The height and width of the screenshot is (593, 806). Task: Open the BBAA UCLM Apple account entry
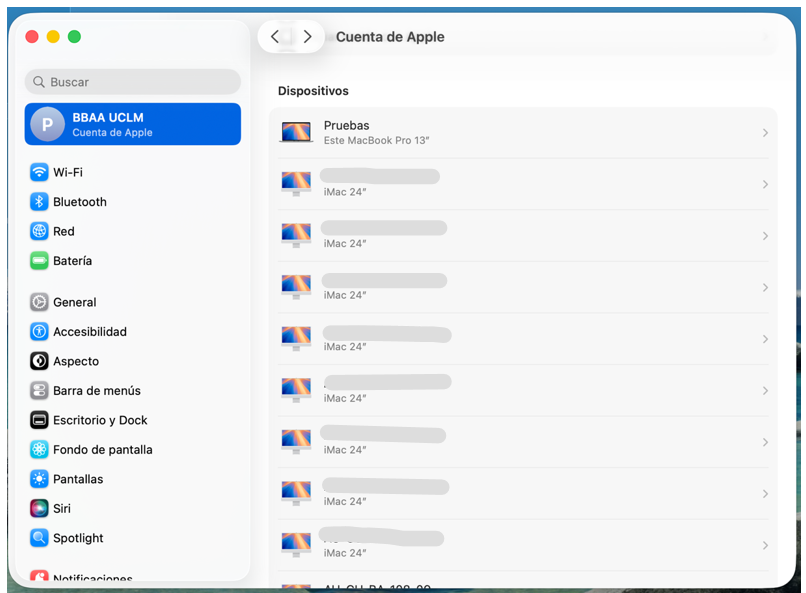tap(133, 124)
